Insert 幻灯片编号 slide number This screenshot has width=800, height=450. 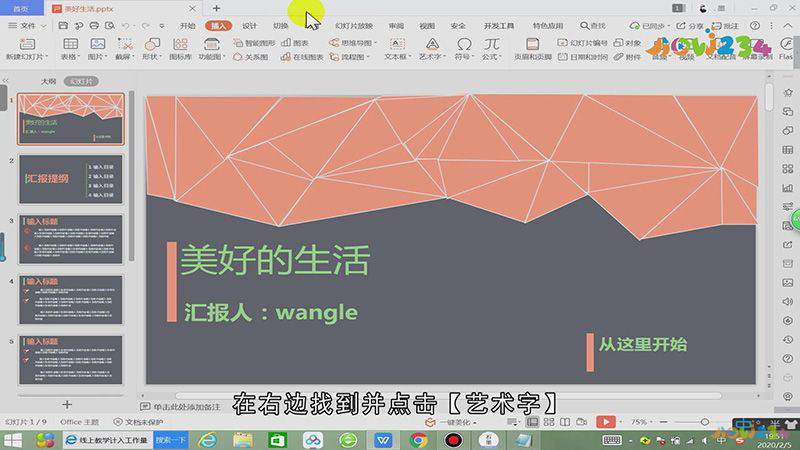point(582,43)
